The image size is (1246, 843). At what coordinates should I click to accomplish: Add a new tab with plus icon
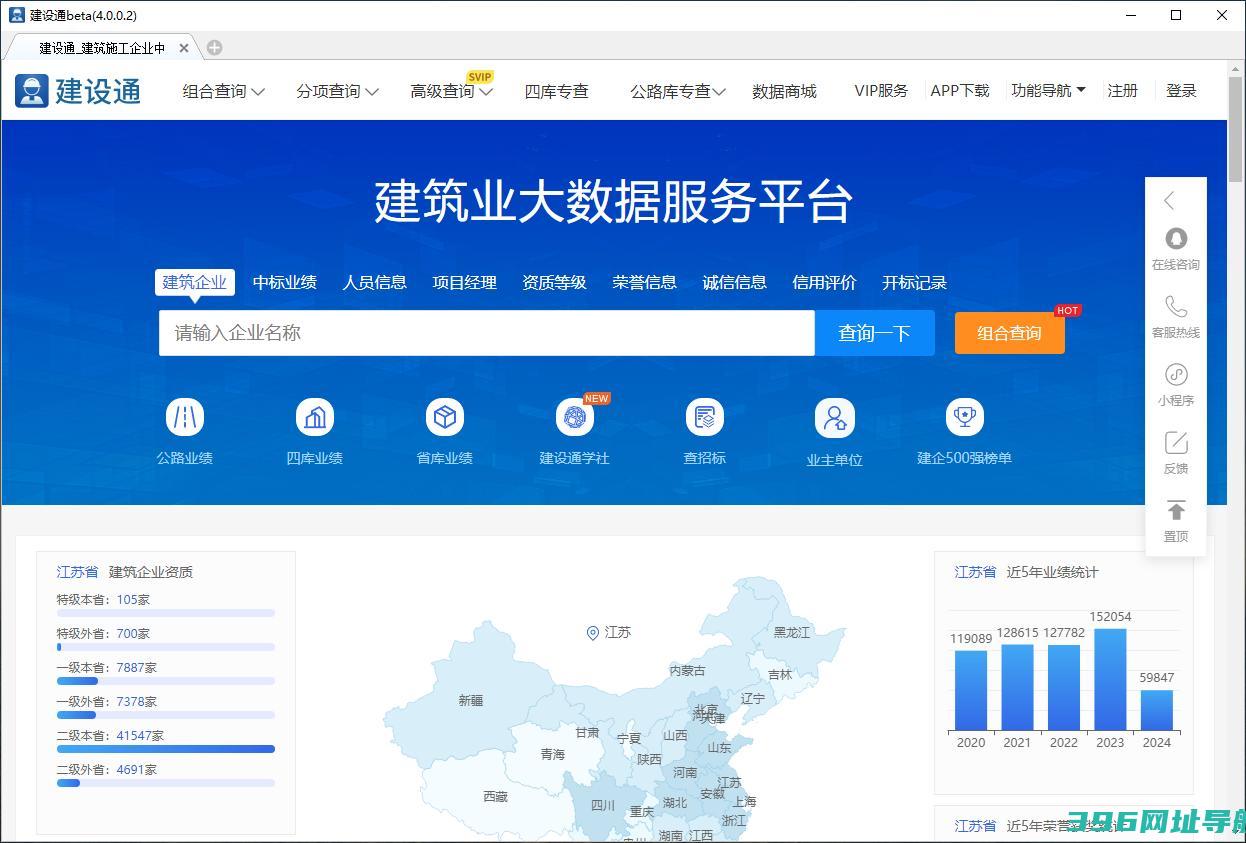tap(214, 47)
